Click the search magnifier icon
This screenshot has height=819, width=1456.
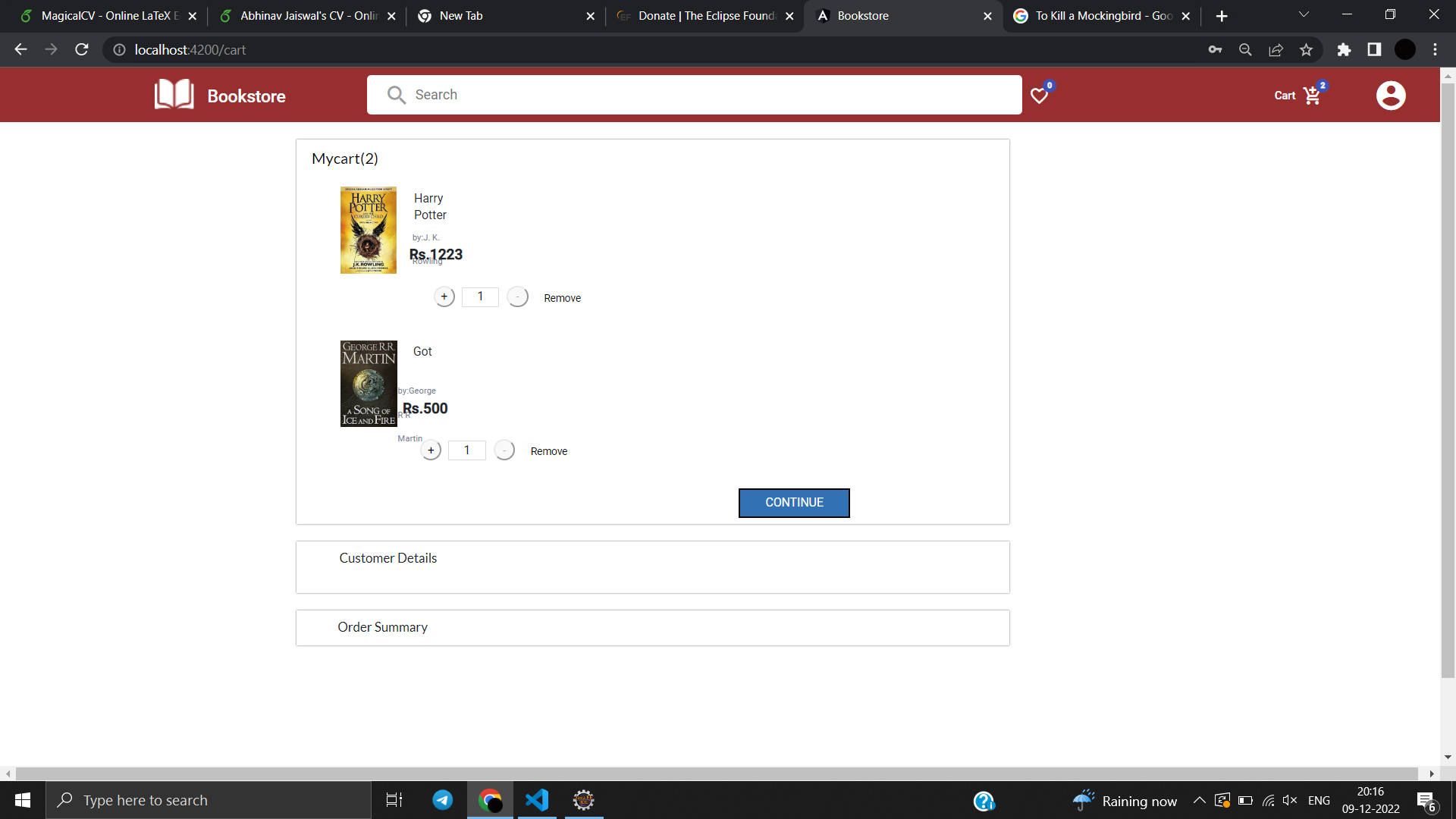(397, 95)
